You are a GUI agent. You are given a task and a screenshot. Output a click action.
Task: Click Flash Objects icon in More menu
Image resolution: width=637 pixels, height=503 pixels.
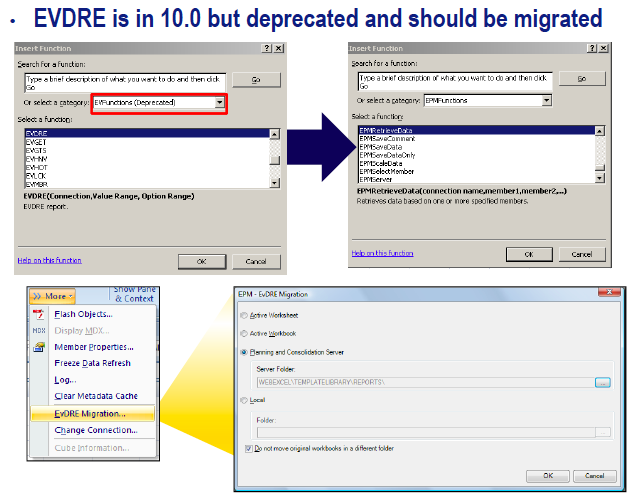click(x=39, y=314)
